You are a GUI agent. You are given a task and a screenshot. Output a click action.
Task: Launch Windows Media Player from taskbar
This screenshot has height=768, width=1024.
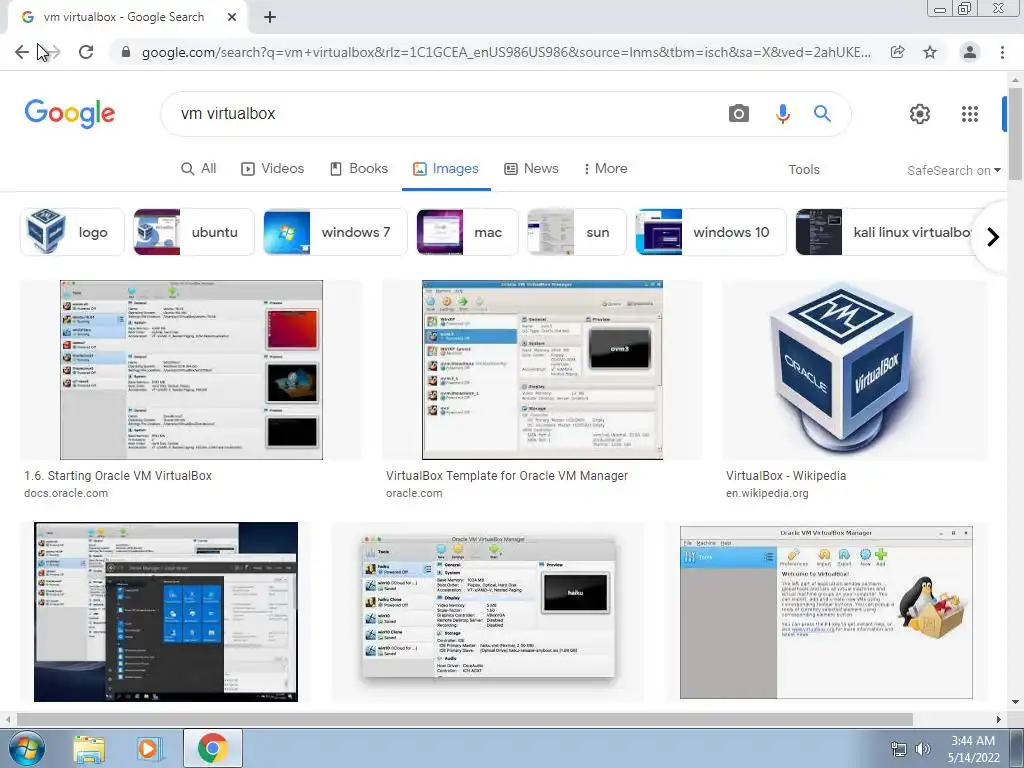coord(148,748)
